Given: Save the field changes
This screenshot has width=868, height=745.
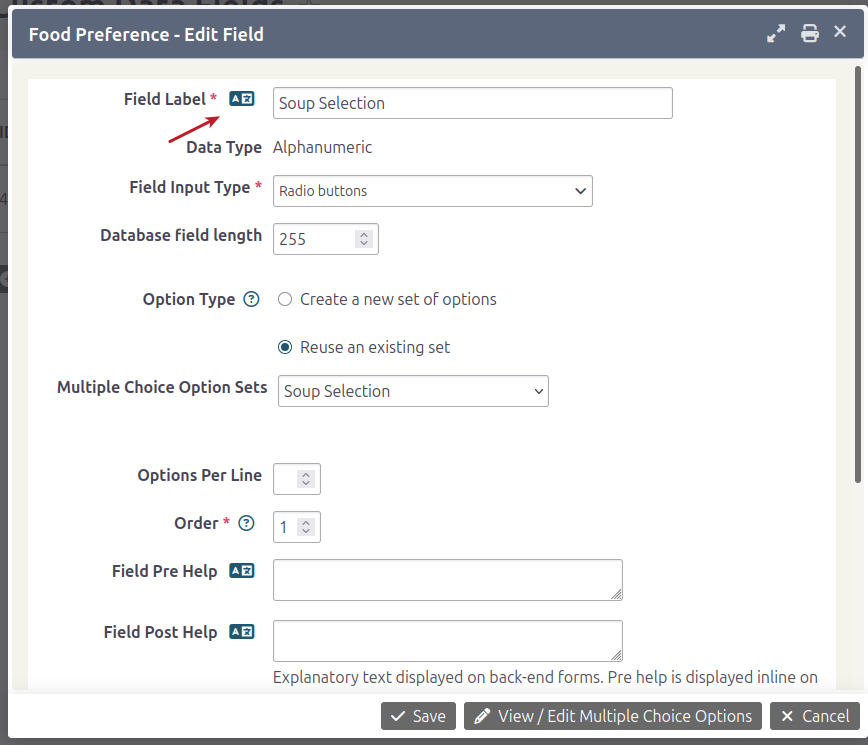Looking at the screenshot, I should (x=418, y=716).
